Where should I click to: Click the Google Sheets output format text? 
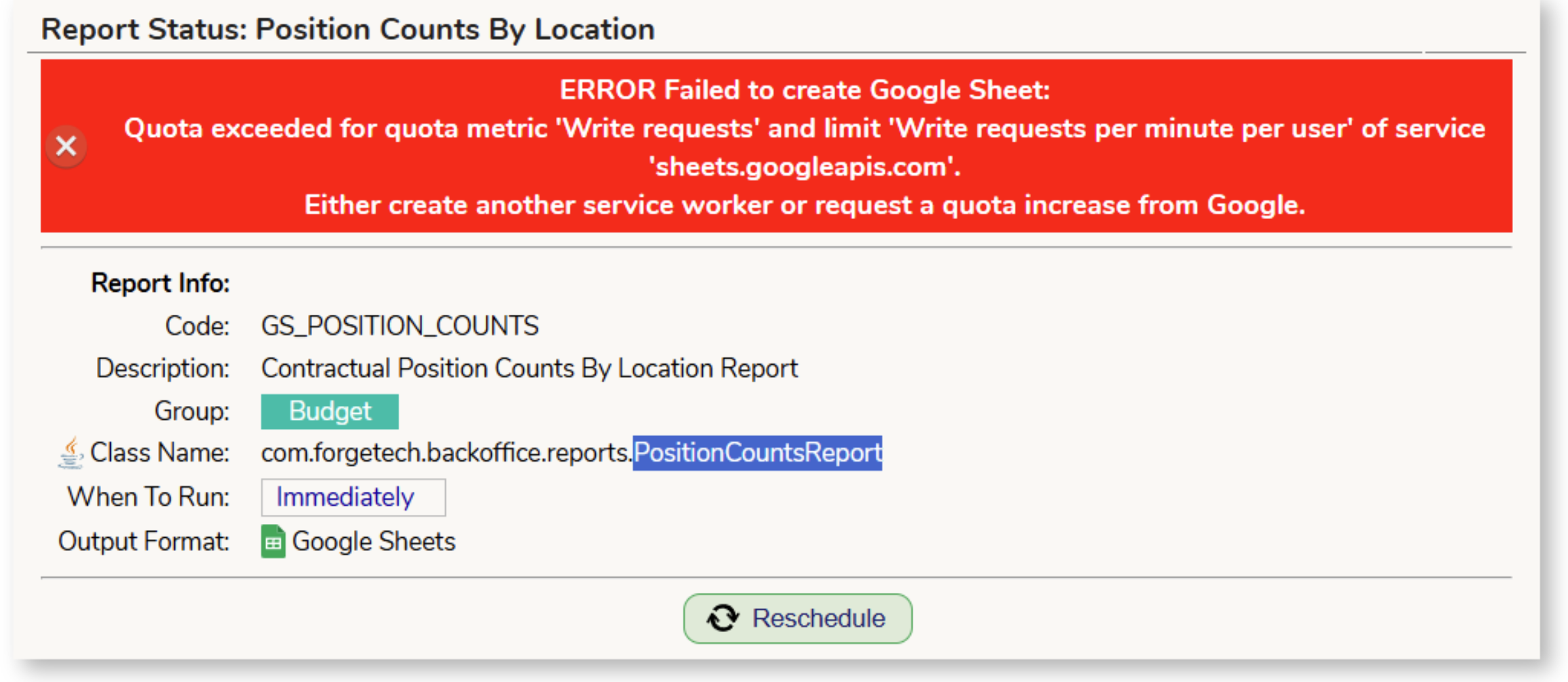[374, 542]
